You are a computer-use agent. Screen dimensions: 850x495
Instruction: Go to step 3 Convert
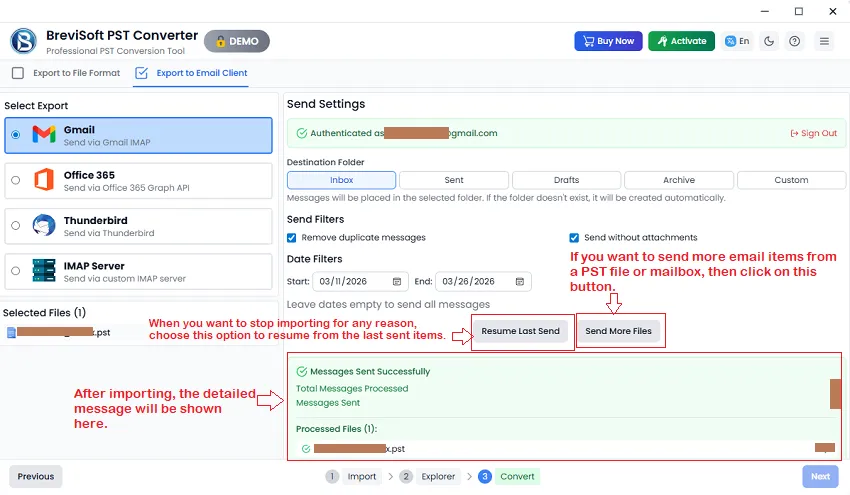508,477
